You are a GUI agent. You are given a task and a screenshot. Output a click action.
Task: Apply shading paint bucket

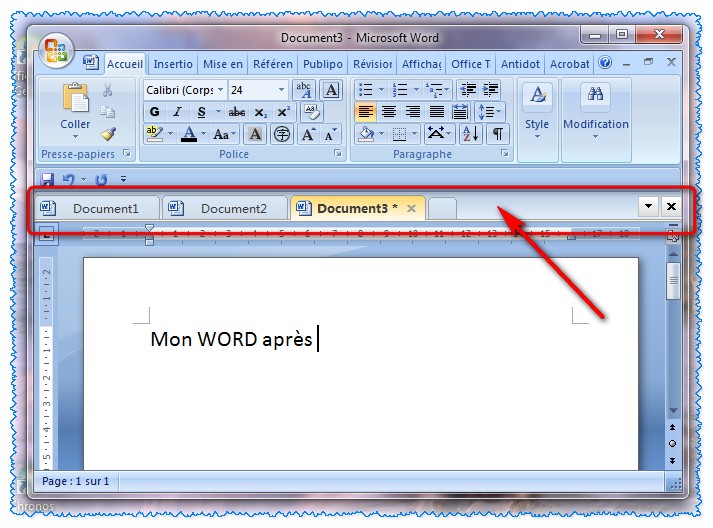coord(366,134)
